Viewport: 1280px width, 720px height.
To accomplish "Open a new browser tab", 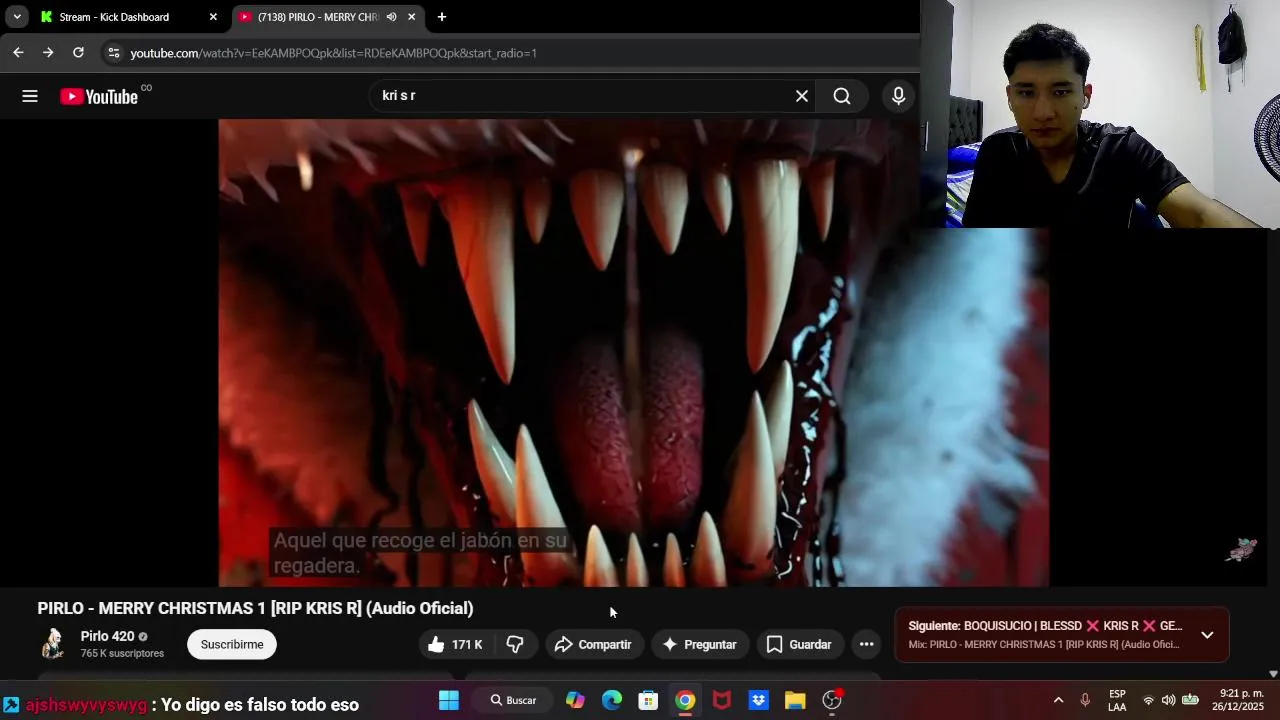I will tap(442, 17).
